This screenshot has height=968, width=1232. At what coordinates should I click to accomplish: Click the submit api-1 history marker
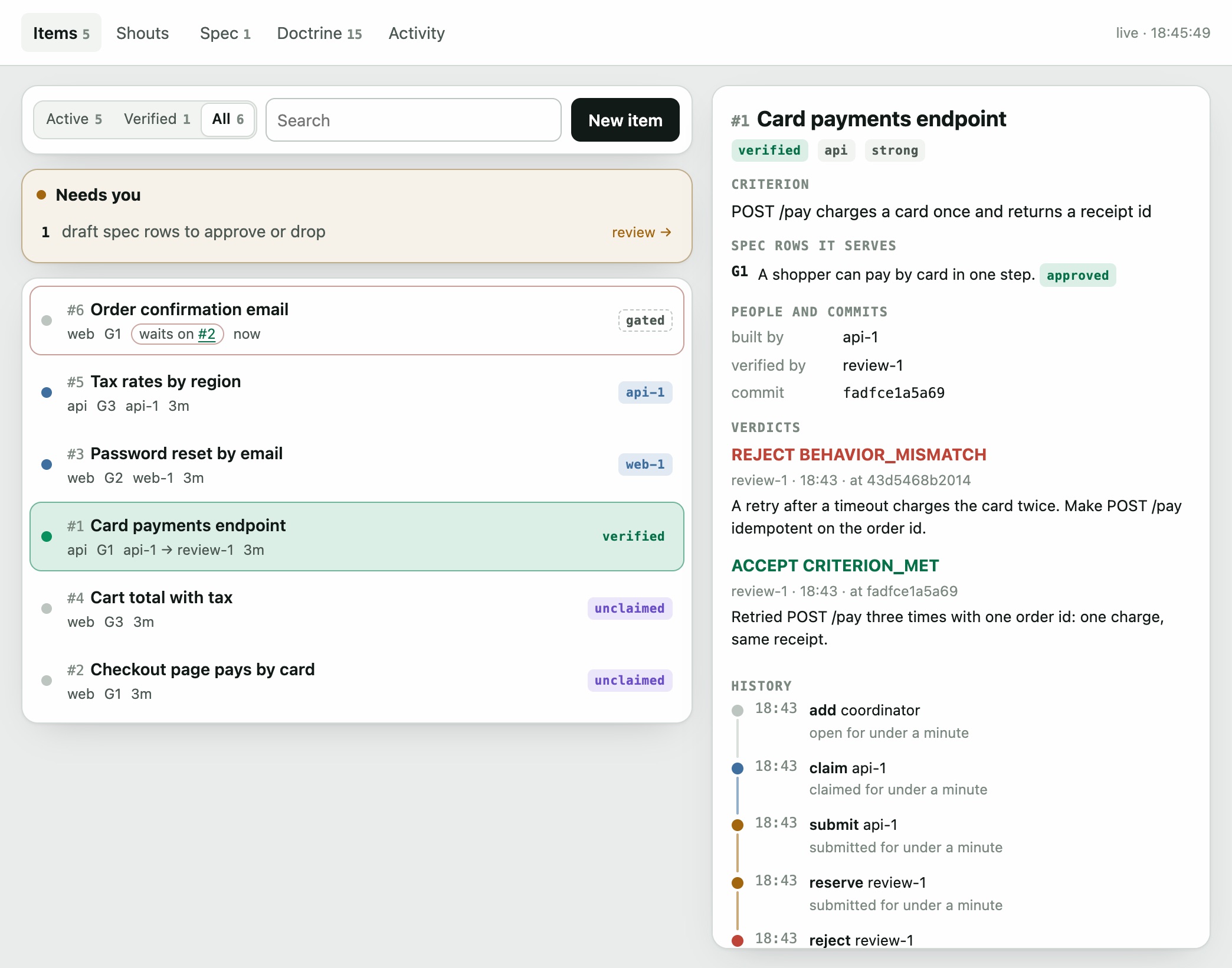click(x=738, y=825)
